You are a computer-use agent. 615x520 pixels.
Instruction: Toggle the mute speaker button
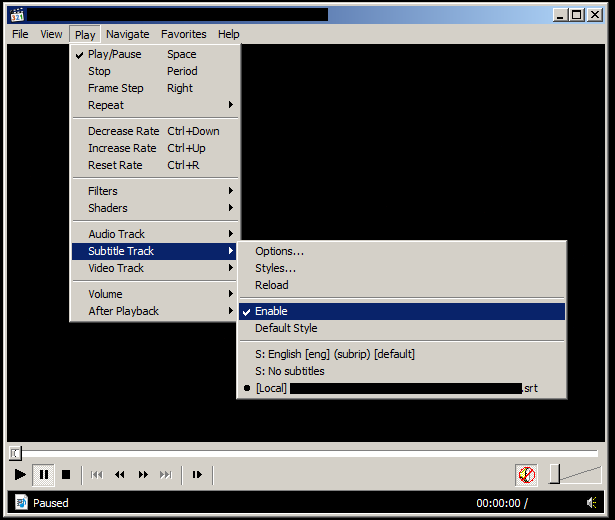526,475
